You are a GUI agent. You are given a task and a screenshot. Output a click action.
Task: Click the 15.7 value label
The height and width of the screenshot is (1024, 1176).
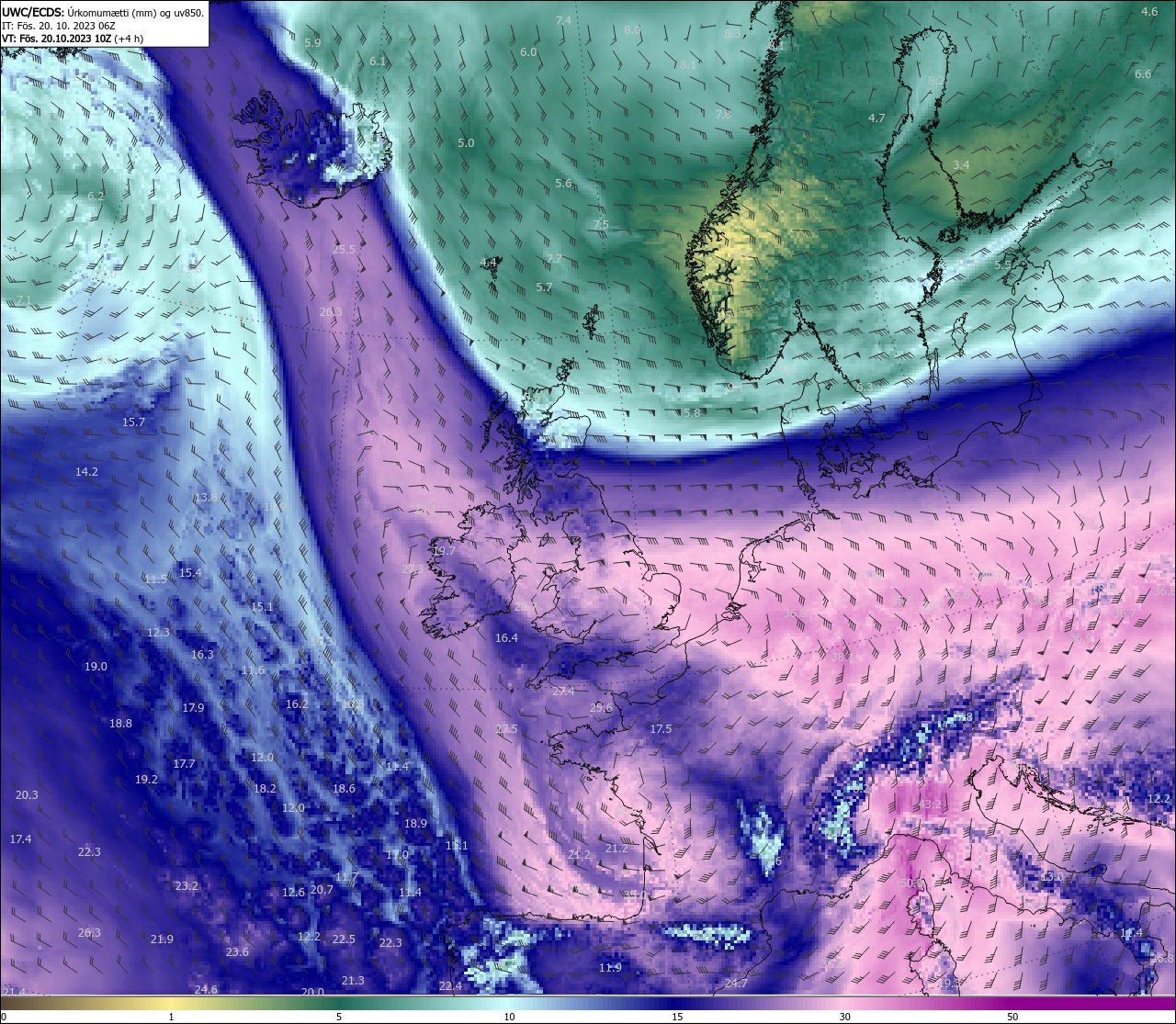(x=133, y=422)
